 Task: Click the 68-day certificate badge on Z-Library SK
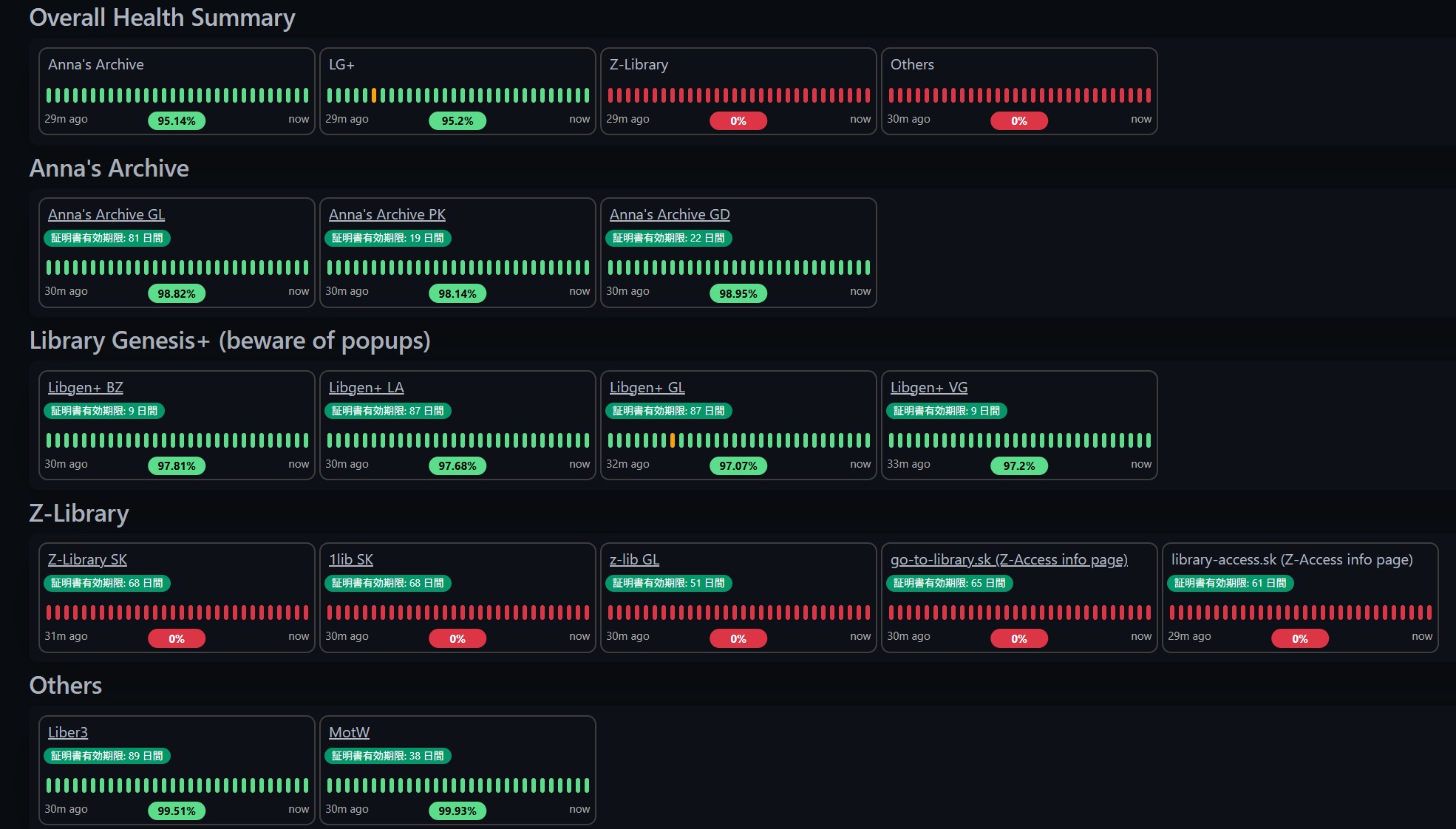(x=107, y=583)
